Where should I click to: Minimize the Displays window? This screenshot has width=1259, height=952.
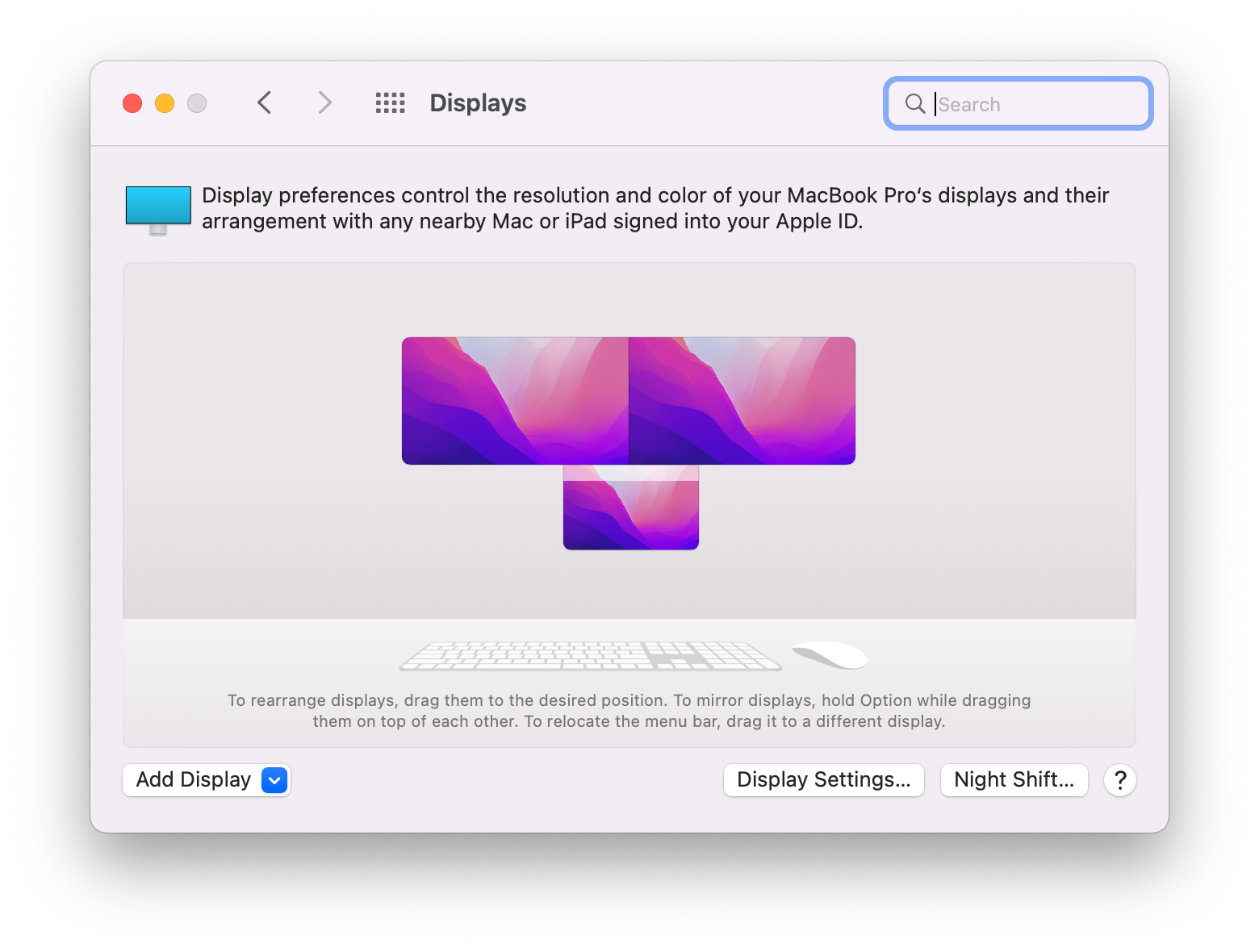pyautogui.click(x=165, y=103)
